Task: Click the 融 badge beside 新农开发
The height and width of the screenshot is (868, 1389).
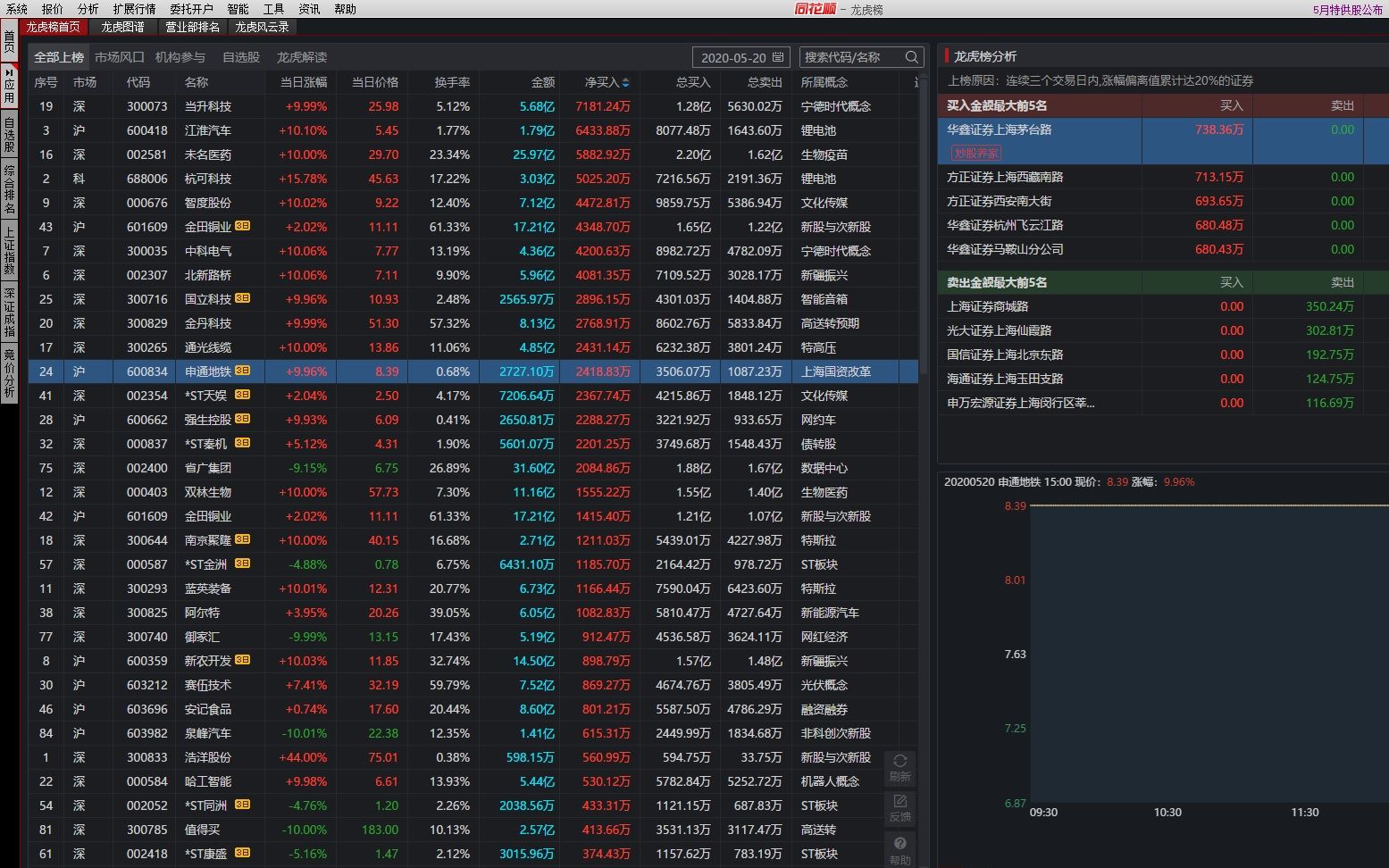Action: point(242,661)
